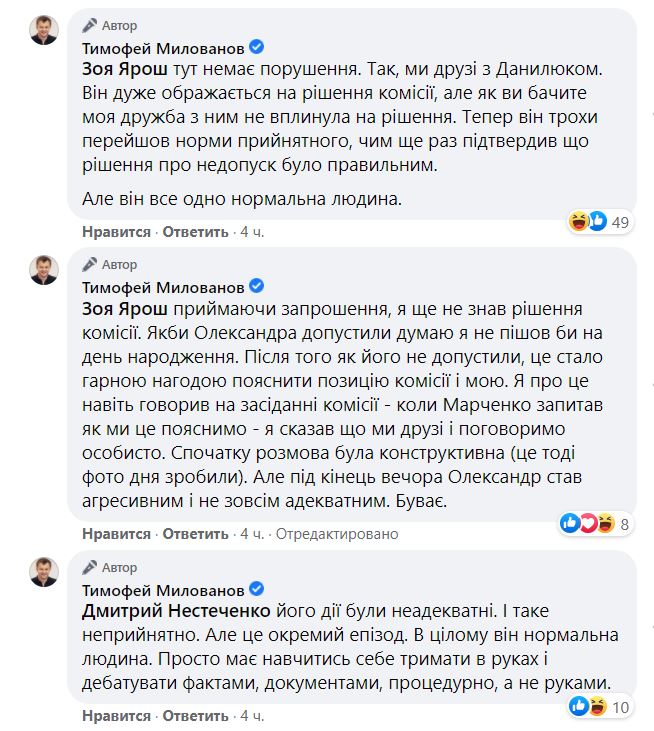Reply to second comment via Ответить
Viewport: 654px width, 731px height.
(x=194, y=534)
